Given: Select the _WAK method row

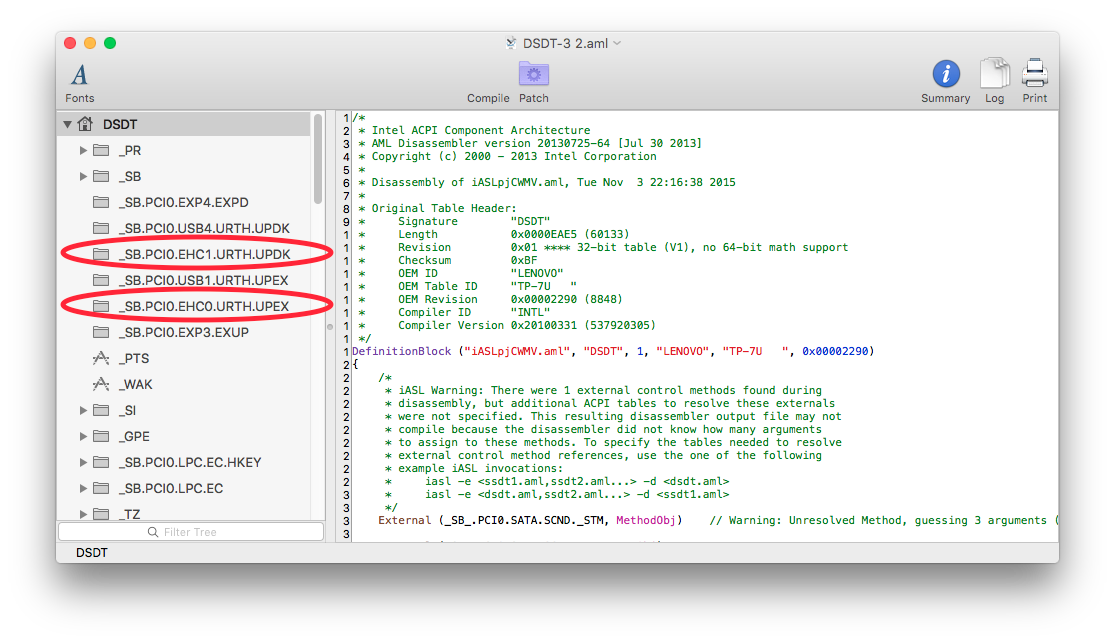Looking at the screenshot, I should tap(183, 384).
